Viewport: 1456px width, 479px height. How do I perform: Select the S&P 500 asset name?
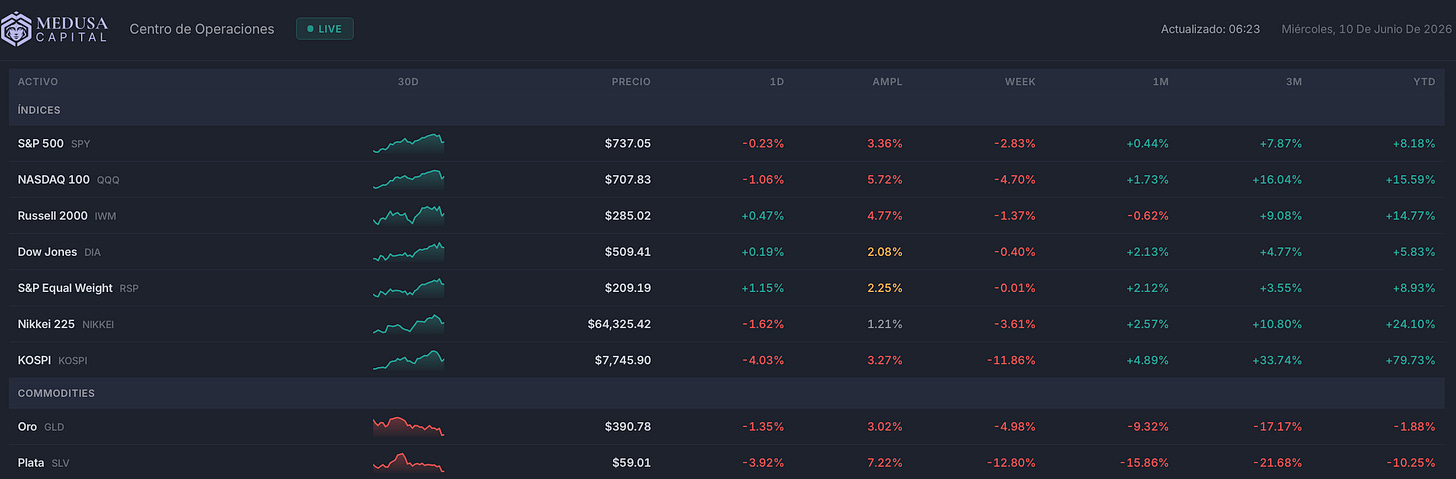point(41,143)
